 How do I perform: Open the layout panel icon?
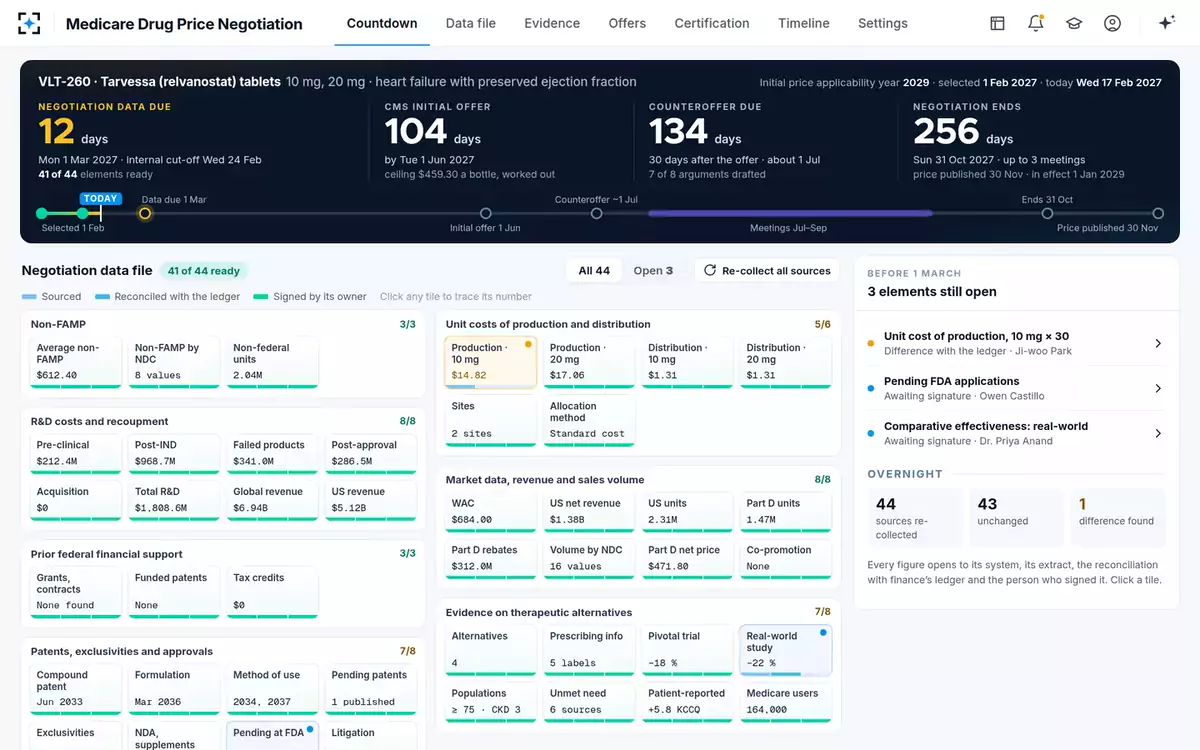click(997, 23)
